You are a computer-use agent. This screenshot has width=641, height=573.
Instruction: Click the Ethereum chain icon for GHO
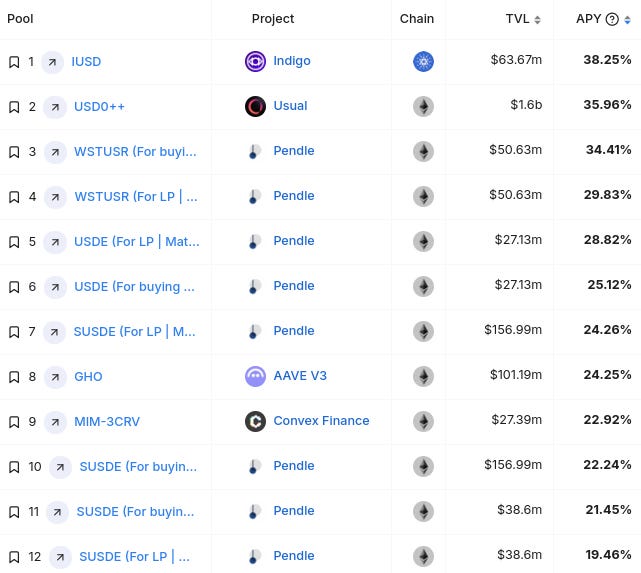pyautogui.click(x=424, y=376)
